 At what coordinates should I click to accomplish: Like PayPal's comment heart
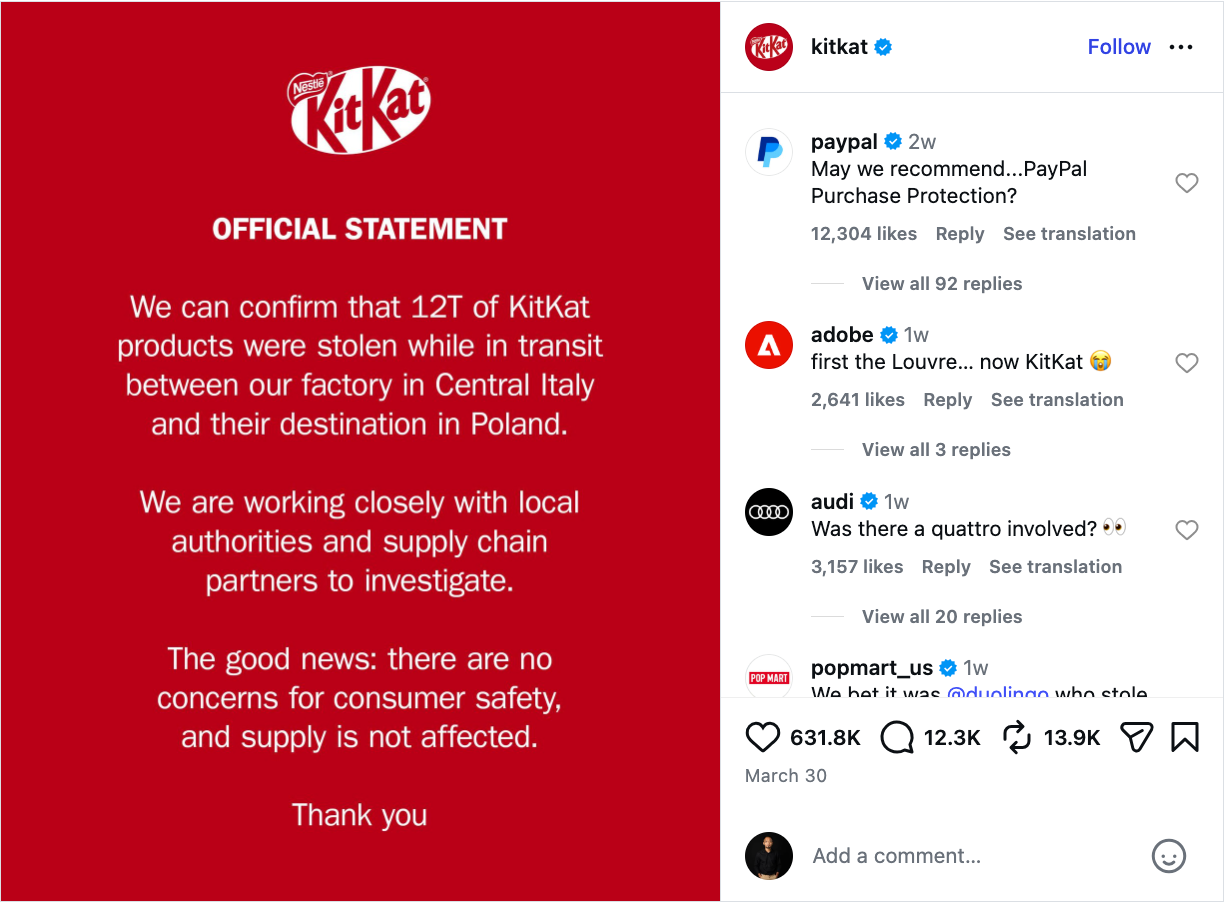tap(1186, 183)
